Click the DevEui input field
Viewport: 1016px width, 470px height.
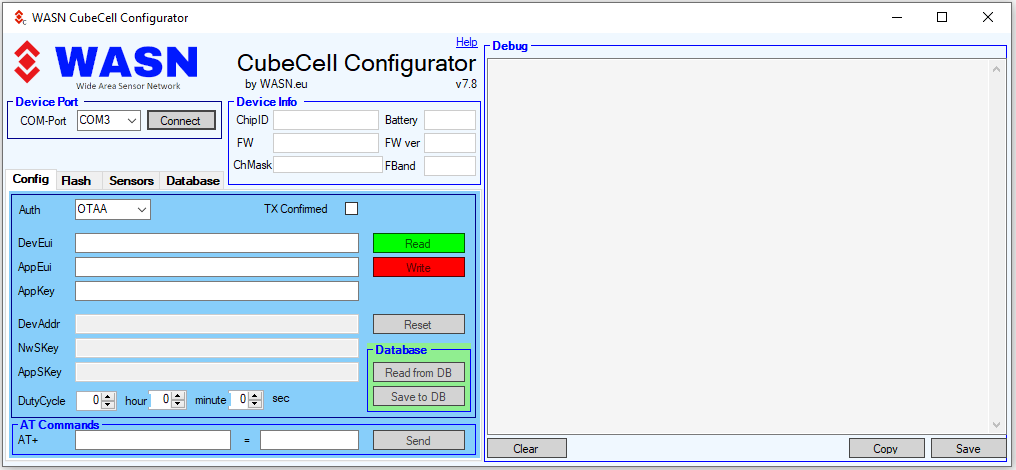(x=216, y=243)
